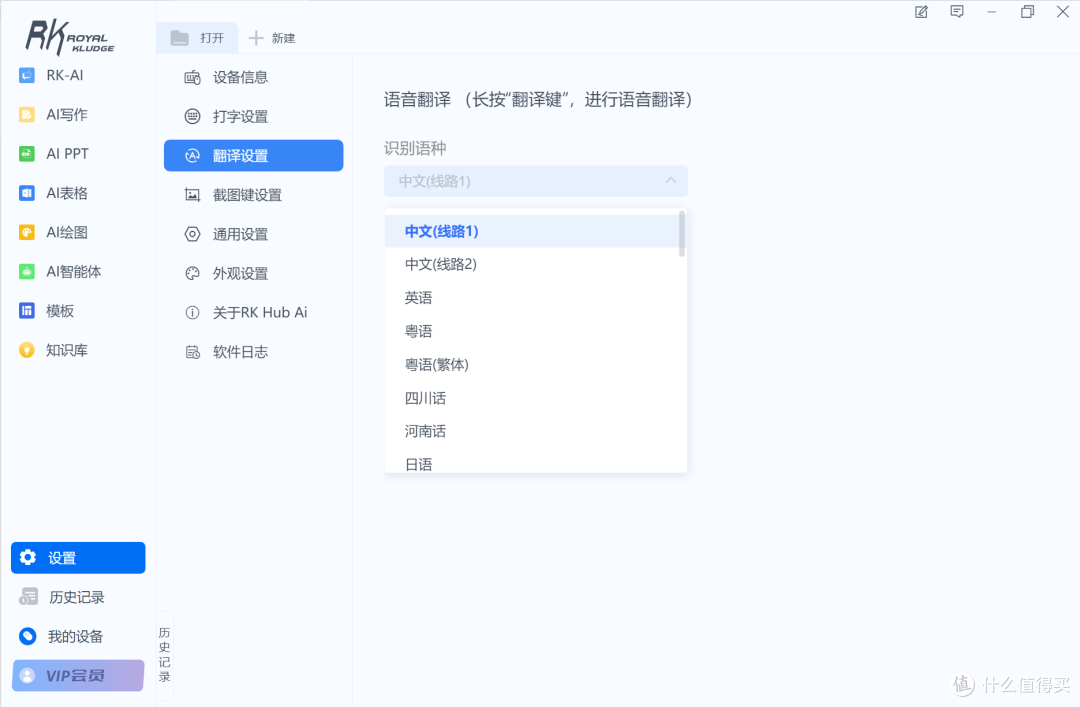The image size is (1080, 707).
Task: Click the VIP会员 avatar icon
Action: [x=28, y=675]
